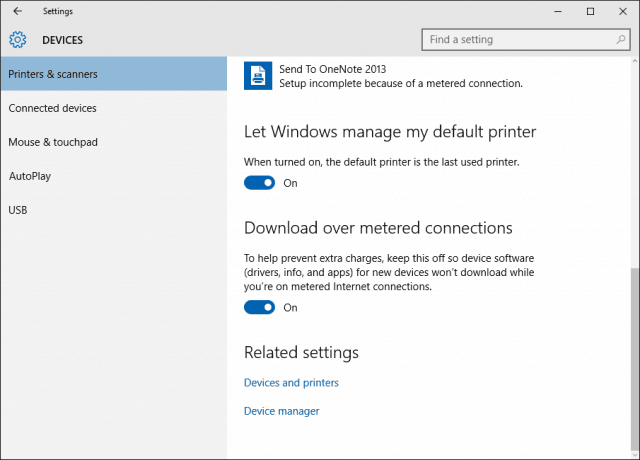The width and height of the screenshot is (640, 460).
Task: Select the AutoPlay category
Action: [114, 176]
